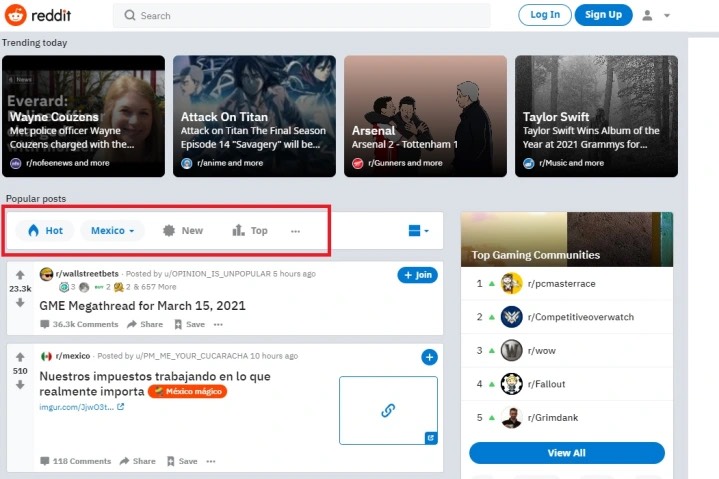This screenshot has height=479, width=719.
Task: Open the Mexico location dropdown
Action: 112,231
